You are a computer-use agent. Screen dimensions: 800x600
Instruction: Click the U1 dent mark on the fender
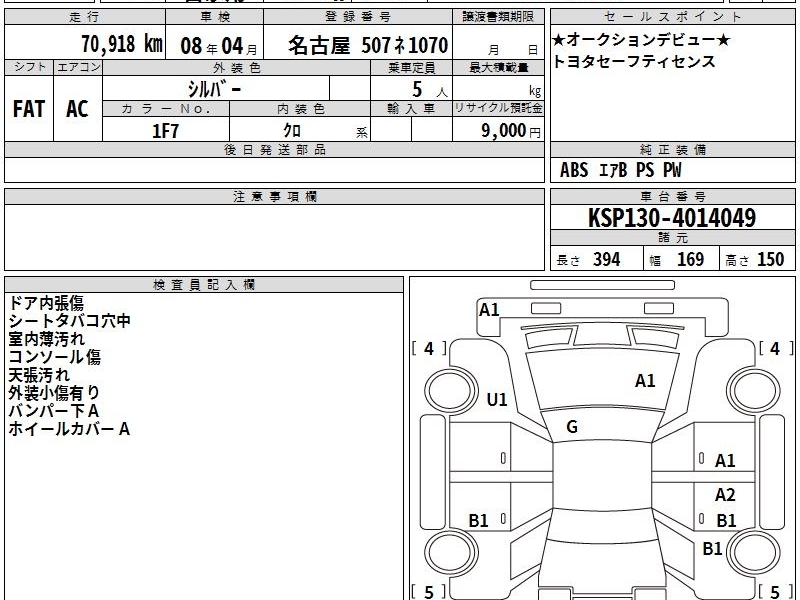point(497,399)
